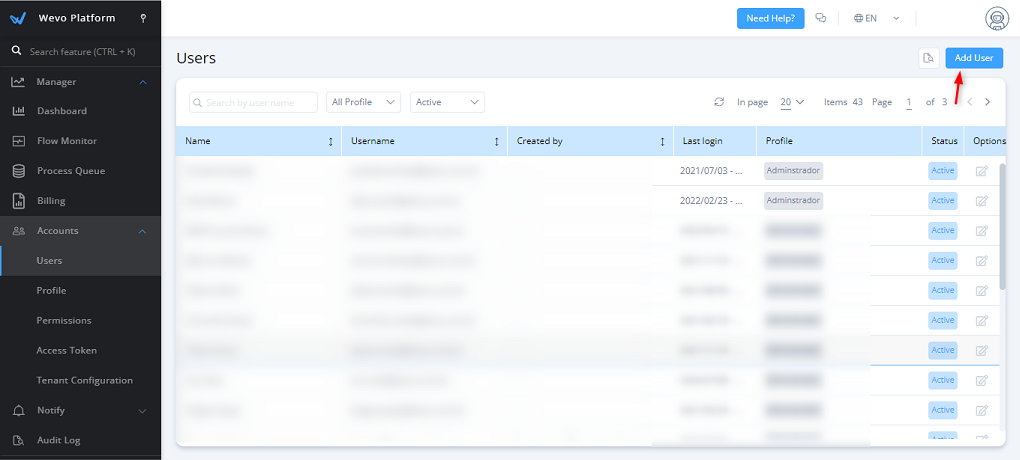Screen dimensions: 1020x460
Task: Sort by Username column arrows
Action: [x=496, y=141]
